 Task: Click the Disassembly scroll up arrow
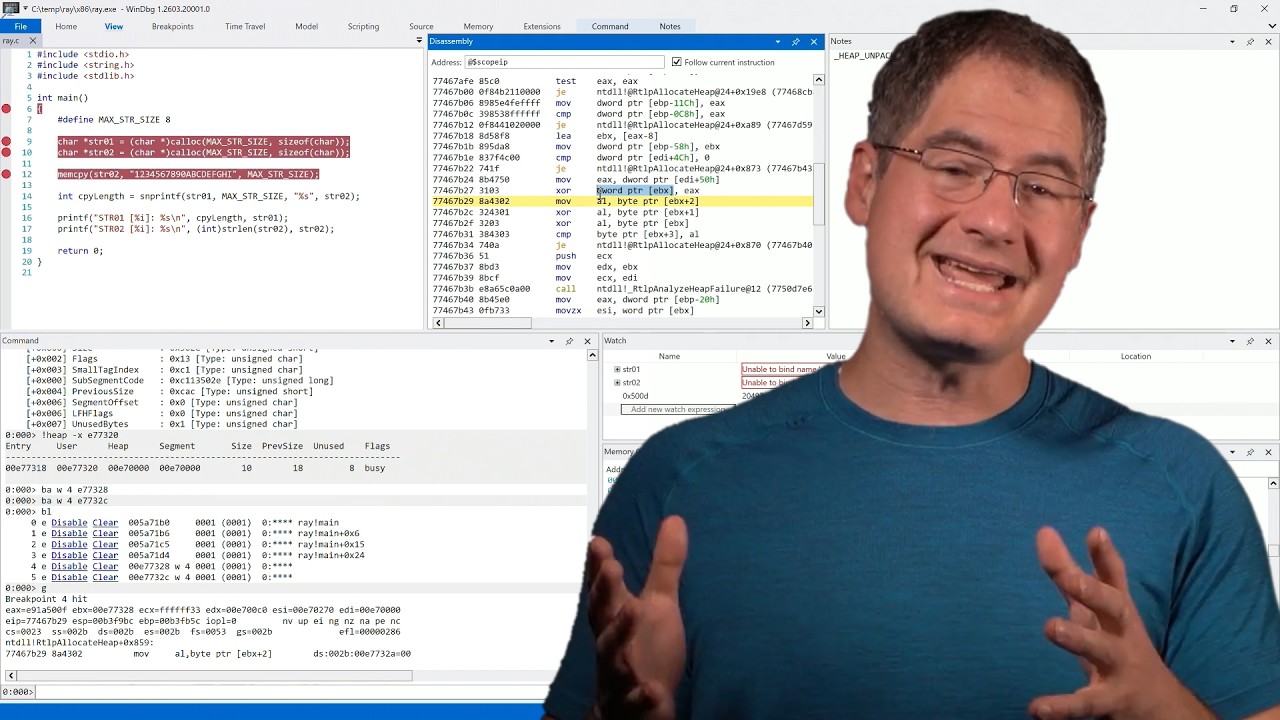818,80
